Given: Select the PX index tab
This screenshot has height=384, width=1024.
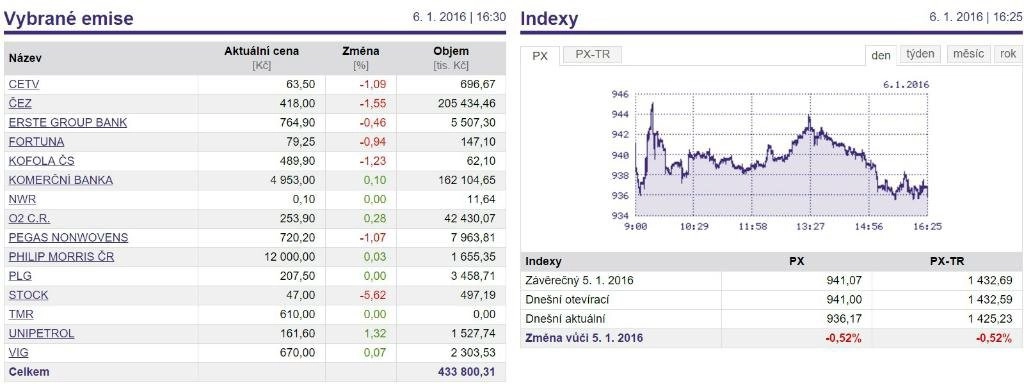Looking at the screenshot, I should point(540,56).
